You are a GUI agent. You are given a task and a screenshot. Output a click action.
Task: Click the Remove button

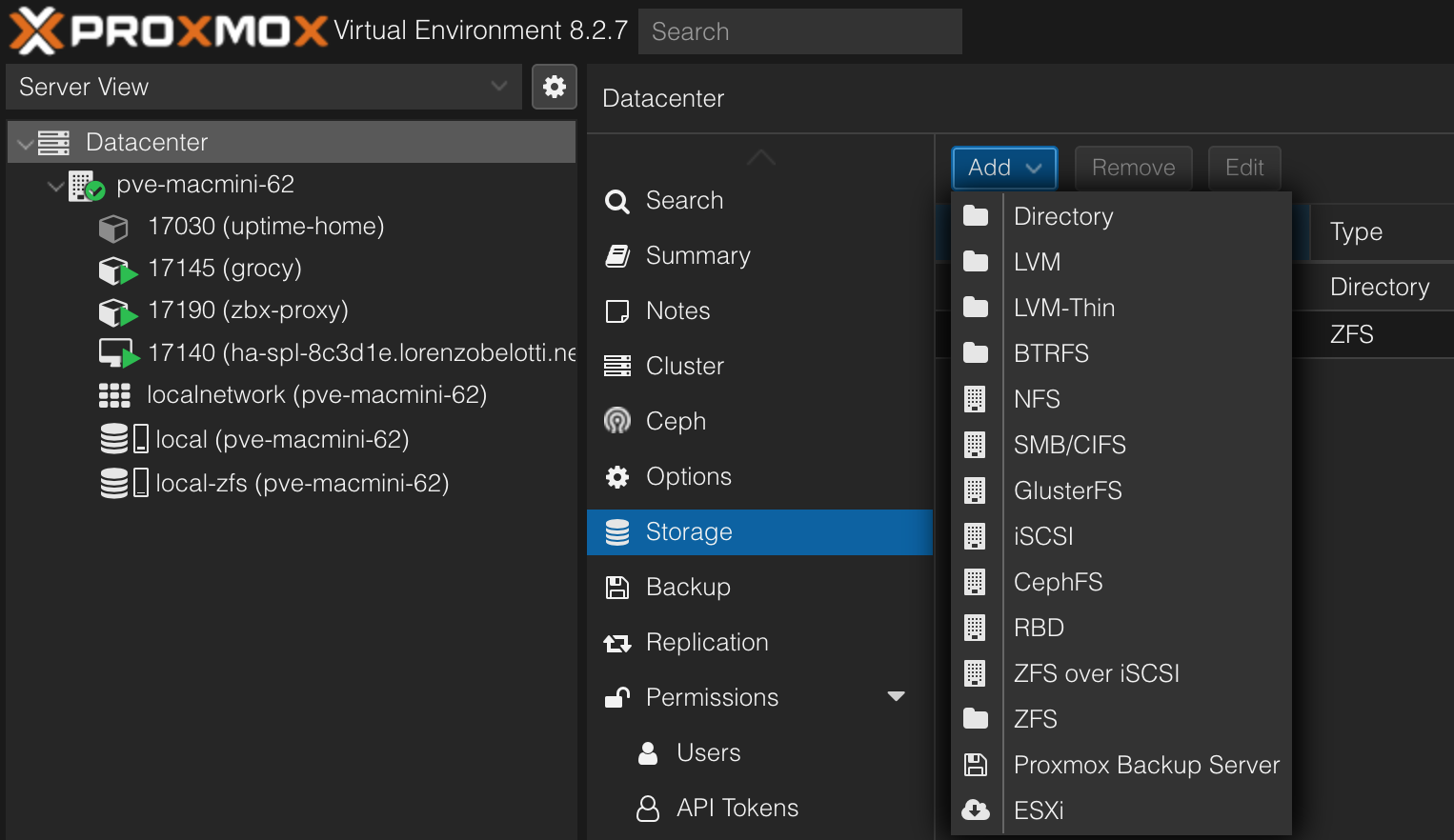tap(1133, 168)
